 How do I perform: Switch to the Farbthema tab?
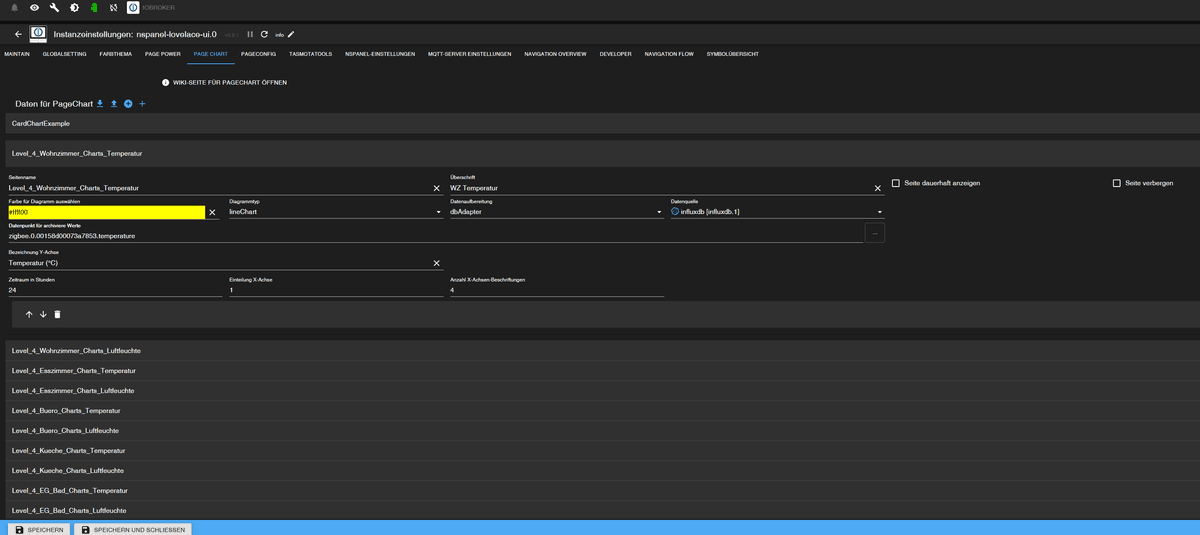115,54
